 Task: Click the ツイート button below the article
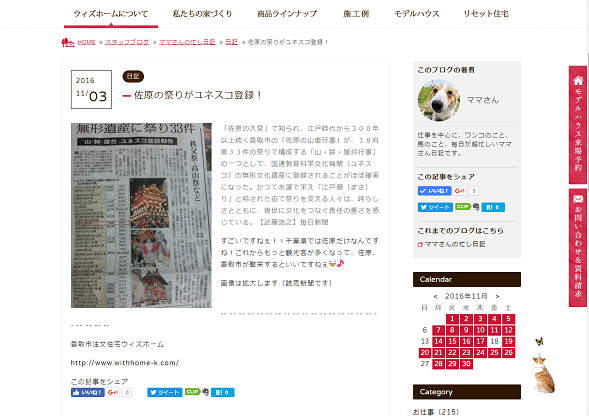tap(165, 393)
